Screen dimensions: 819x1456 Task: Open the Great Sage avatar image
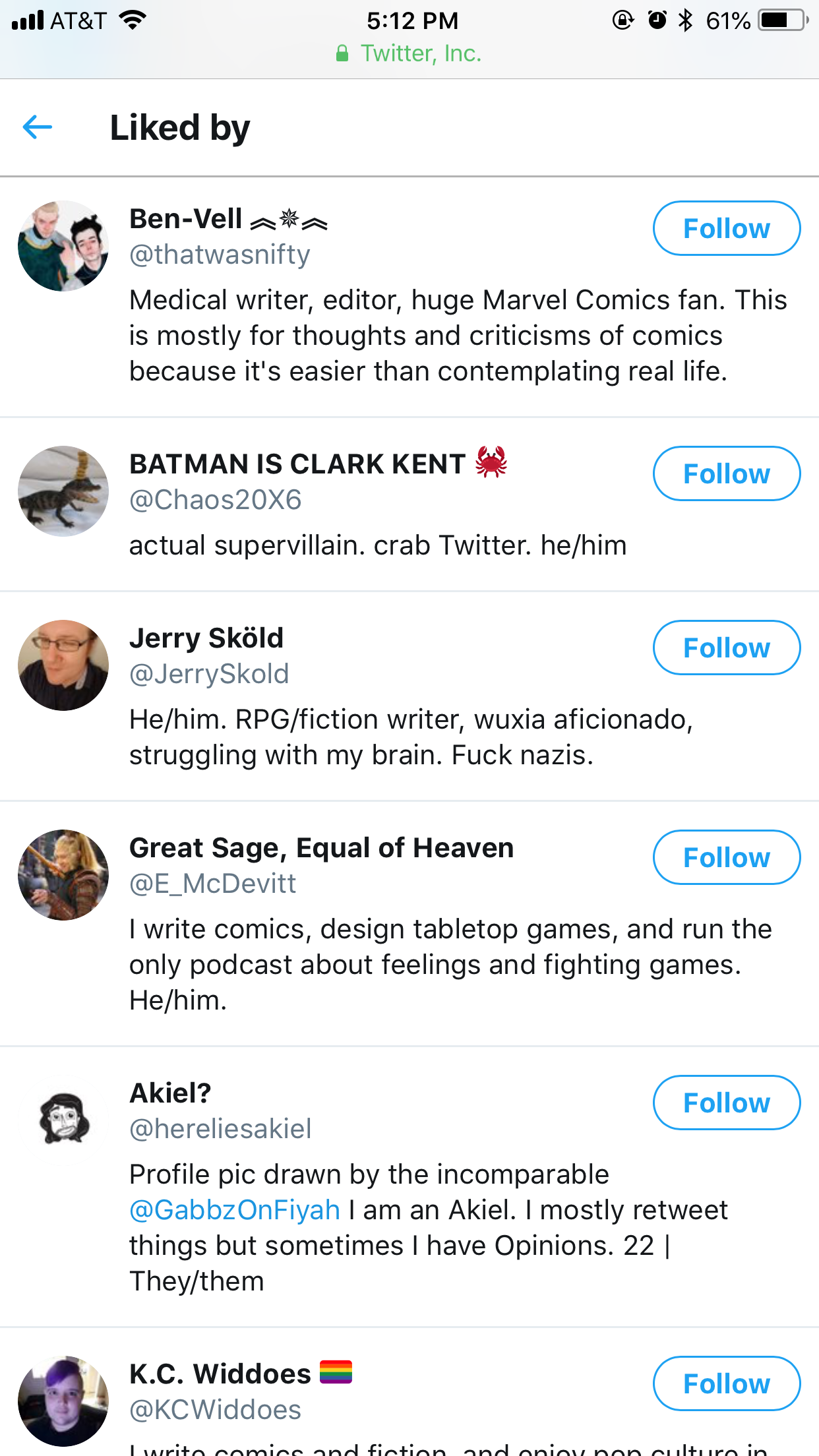click(x=63, y=875)
